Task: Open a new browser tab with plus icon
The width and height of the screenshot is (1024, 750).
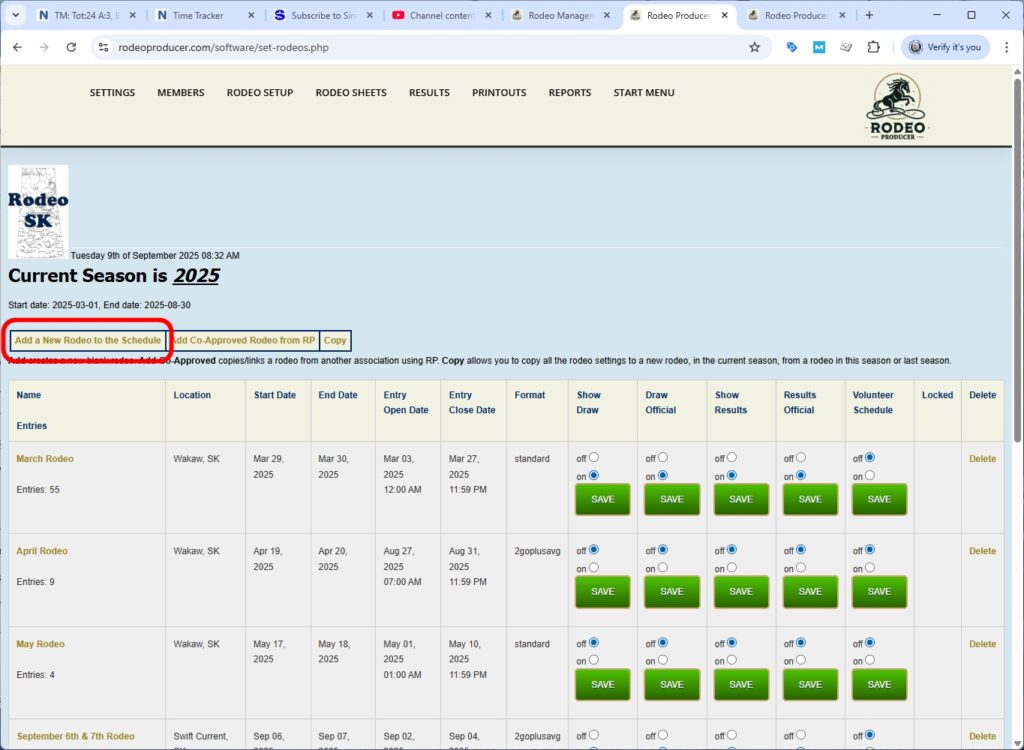Action: tap(869, 15)
